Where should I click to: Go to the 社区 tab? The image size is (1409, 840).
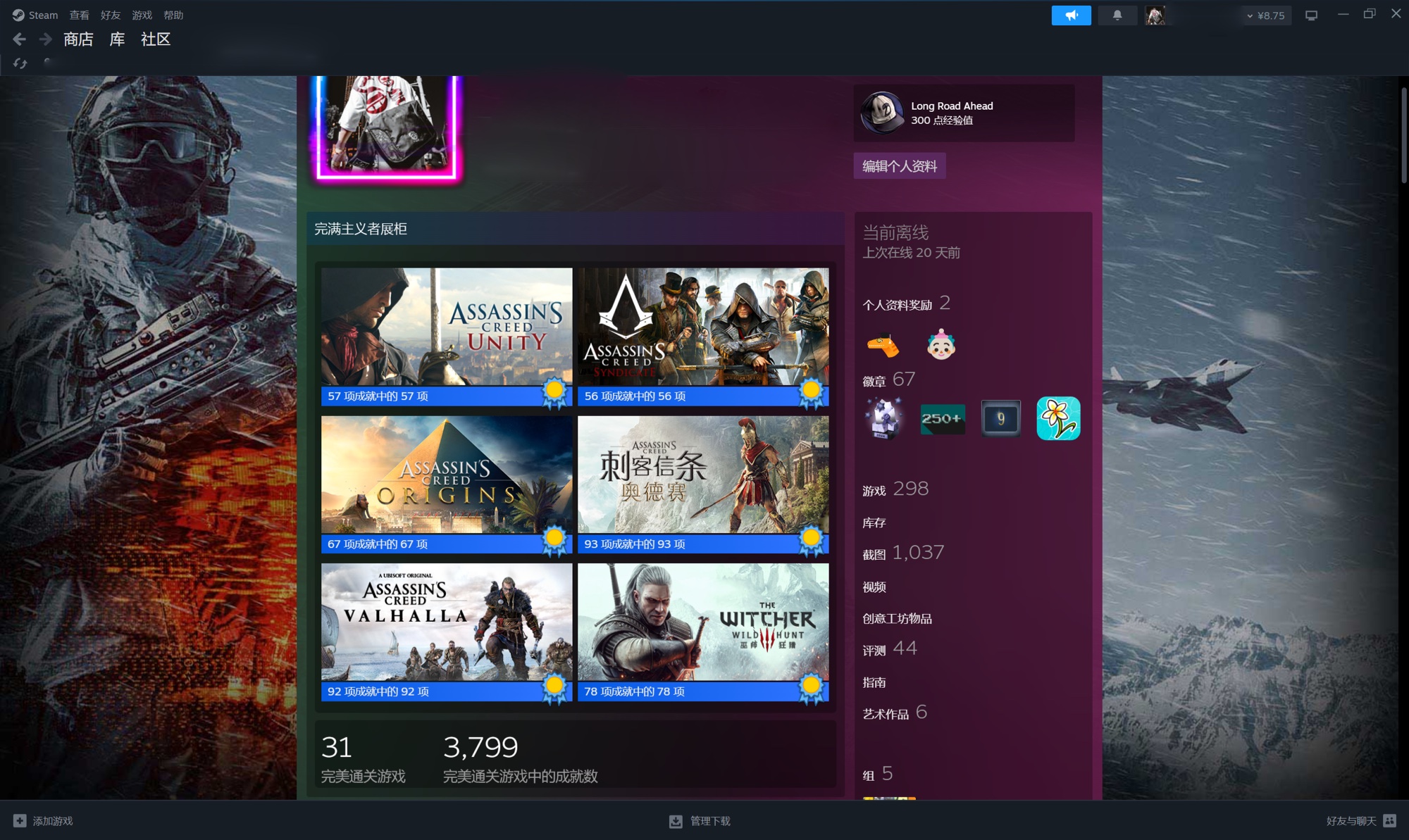point(156,39)
